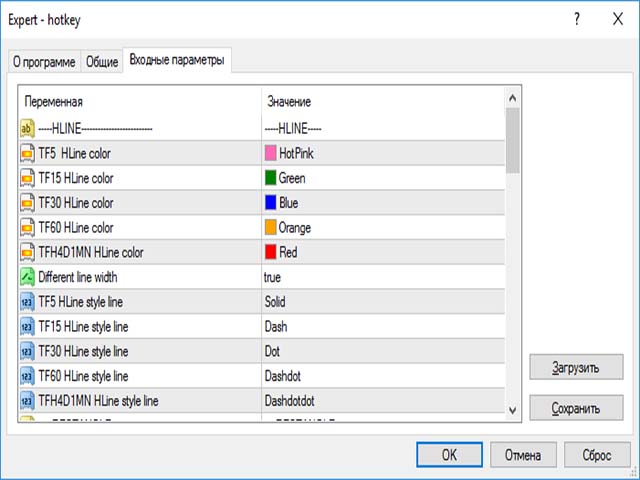Click the HotPink color swatch

(270, 154)
